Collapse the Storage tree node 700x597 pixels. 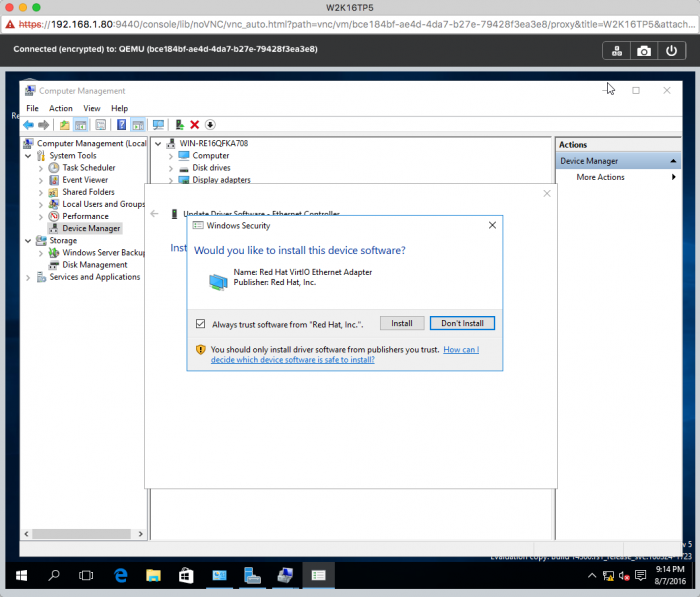point(28,241)
